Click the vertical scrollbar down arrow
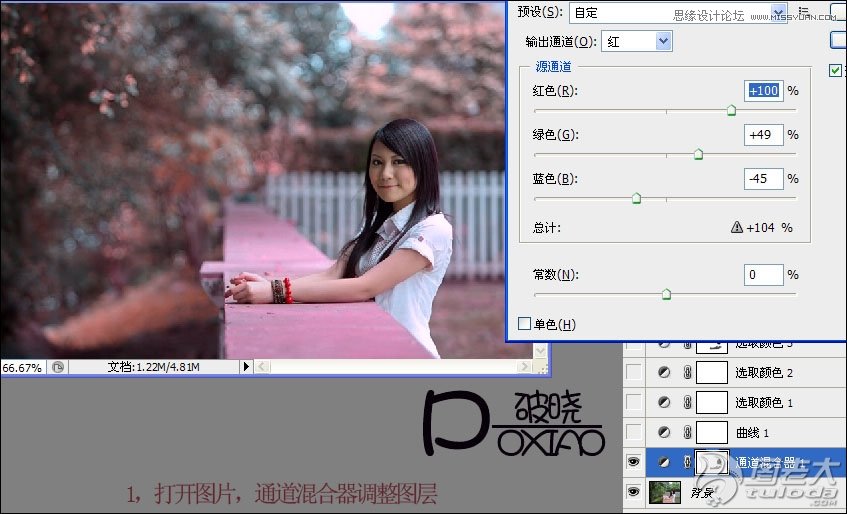Screen dimensions: 847x514 pos(540,351)
